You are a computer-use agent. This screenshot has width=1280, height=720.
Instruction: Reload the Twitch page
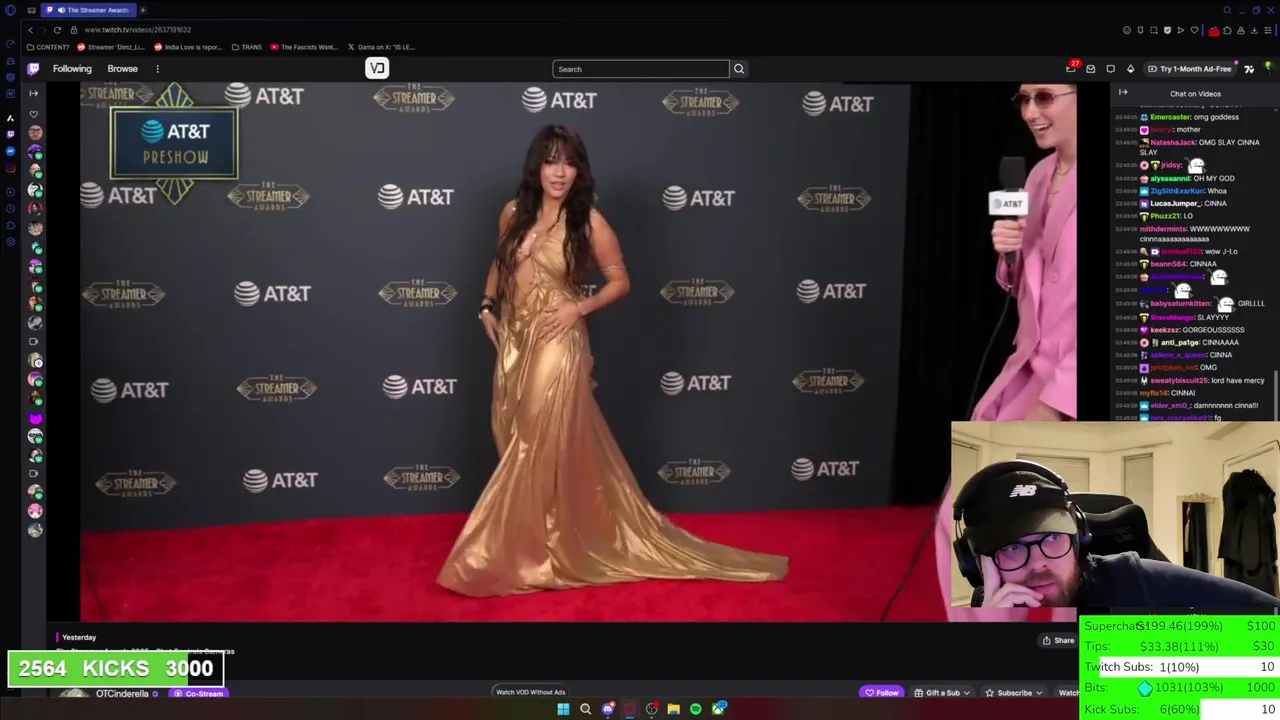pos(57,30)
